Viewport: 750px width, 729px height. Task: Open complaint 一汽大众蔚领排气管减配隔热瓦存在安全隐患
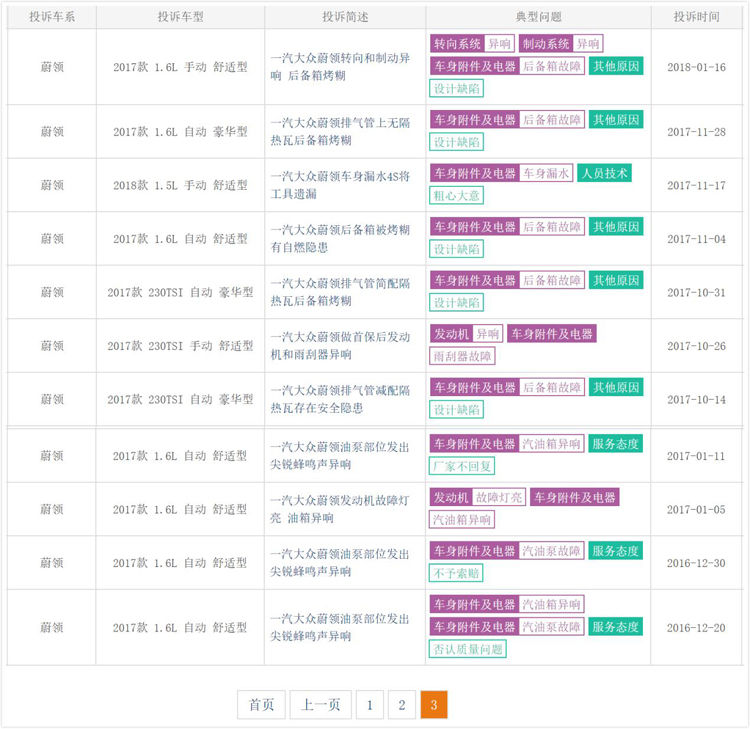coord(340,399)
